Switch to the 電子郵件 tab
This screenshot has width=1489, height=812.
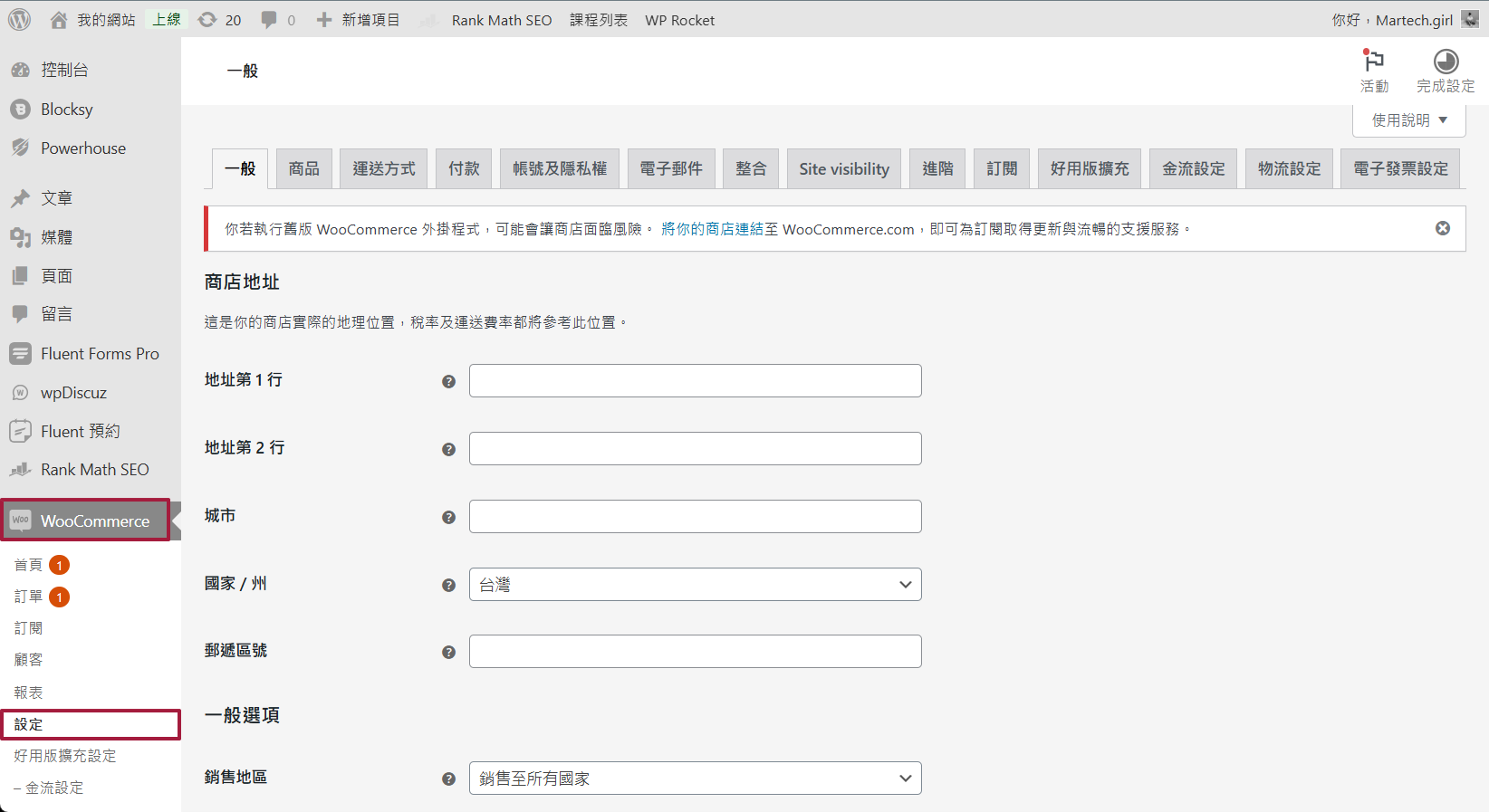coord(671,168)
